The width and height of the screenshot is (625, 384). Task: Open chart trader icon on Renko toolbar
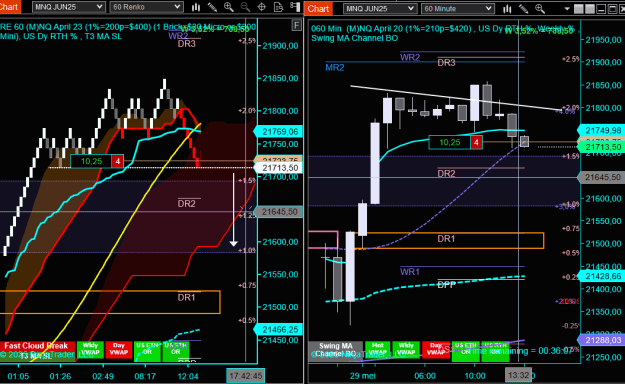point(295,7)
